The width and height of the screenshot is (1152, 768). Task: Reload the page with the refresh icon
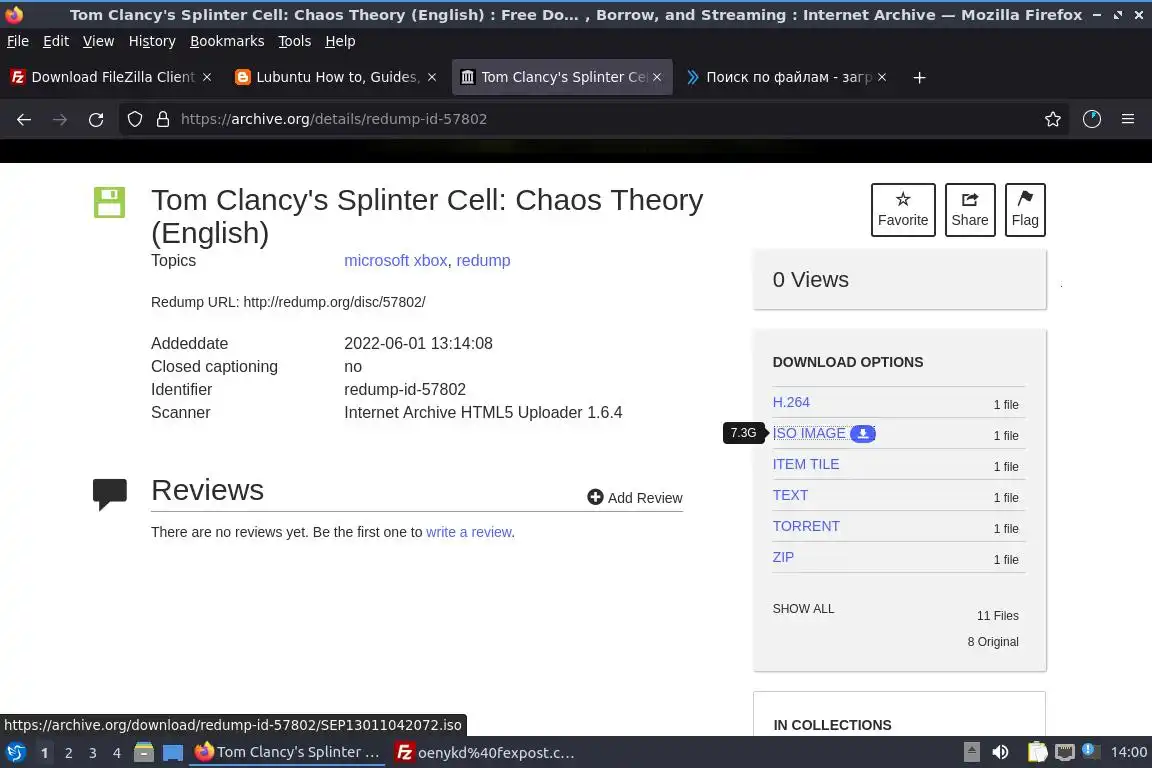pos(96,119)
